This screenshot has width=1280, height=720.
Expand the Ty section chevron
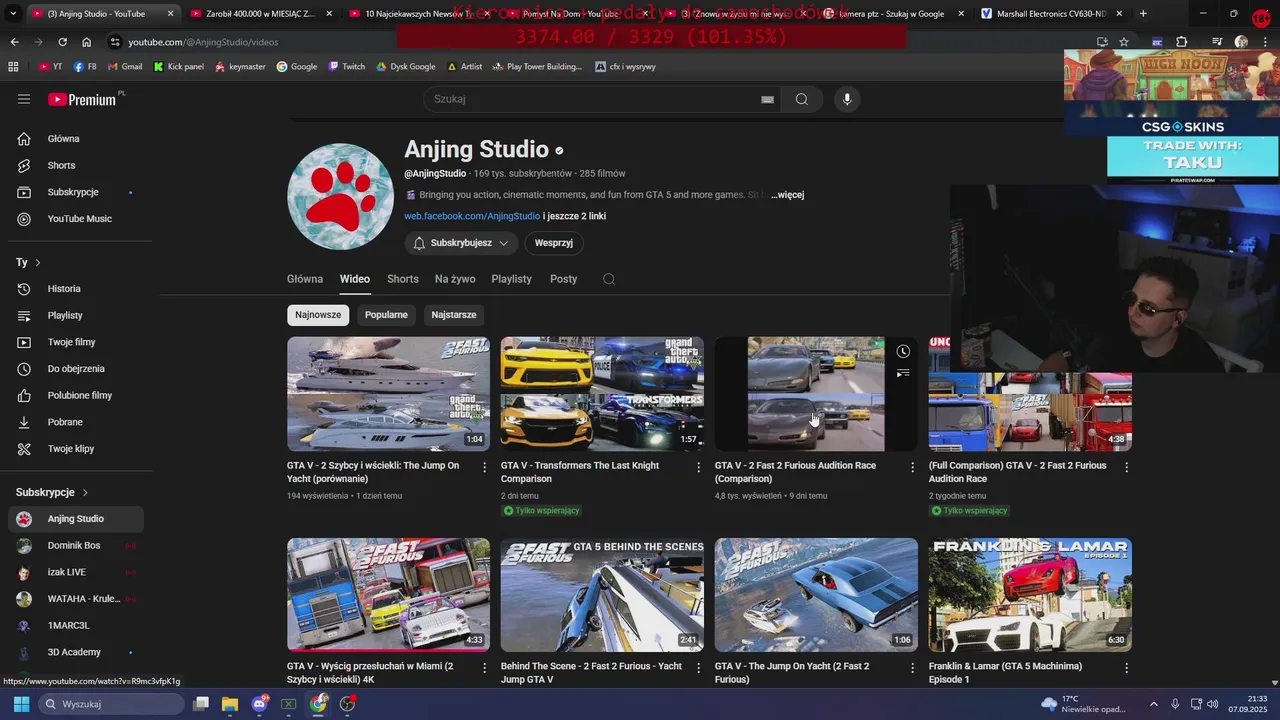(37, 262)
